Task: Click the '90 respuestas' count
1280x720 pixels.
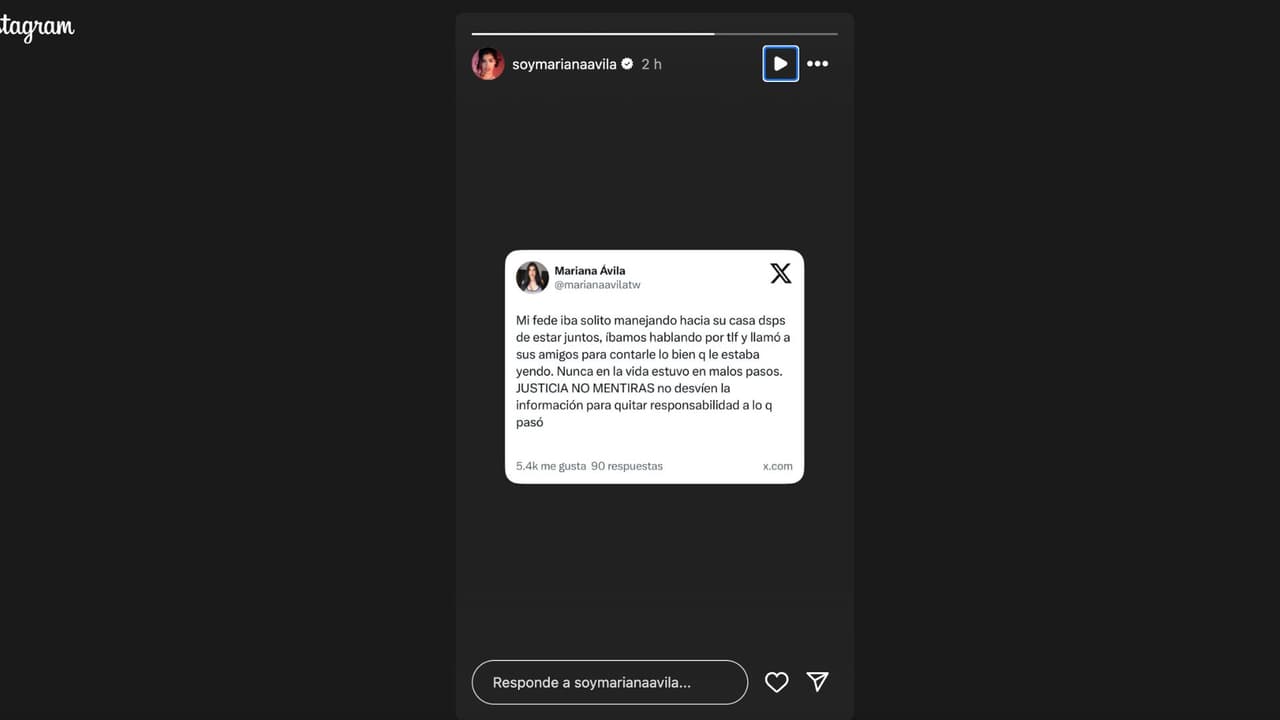Action: coord(627,466)
